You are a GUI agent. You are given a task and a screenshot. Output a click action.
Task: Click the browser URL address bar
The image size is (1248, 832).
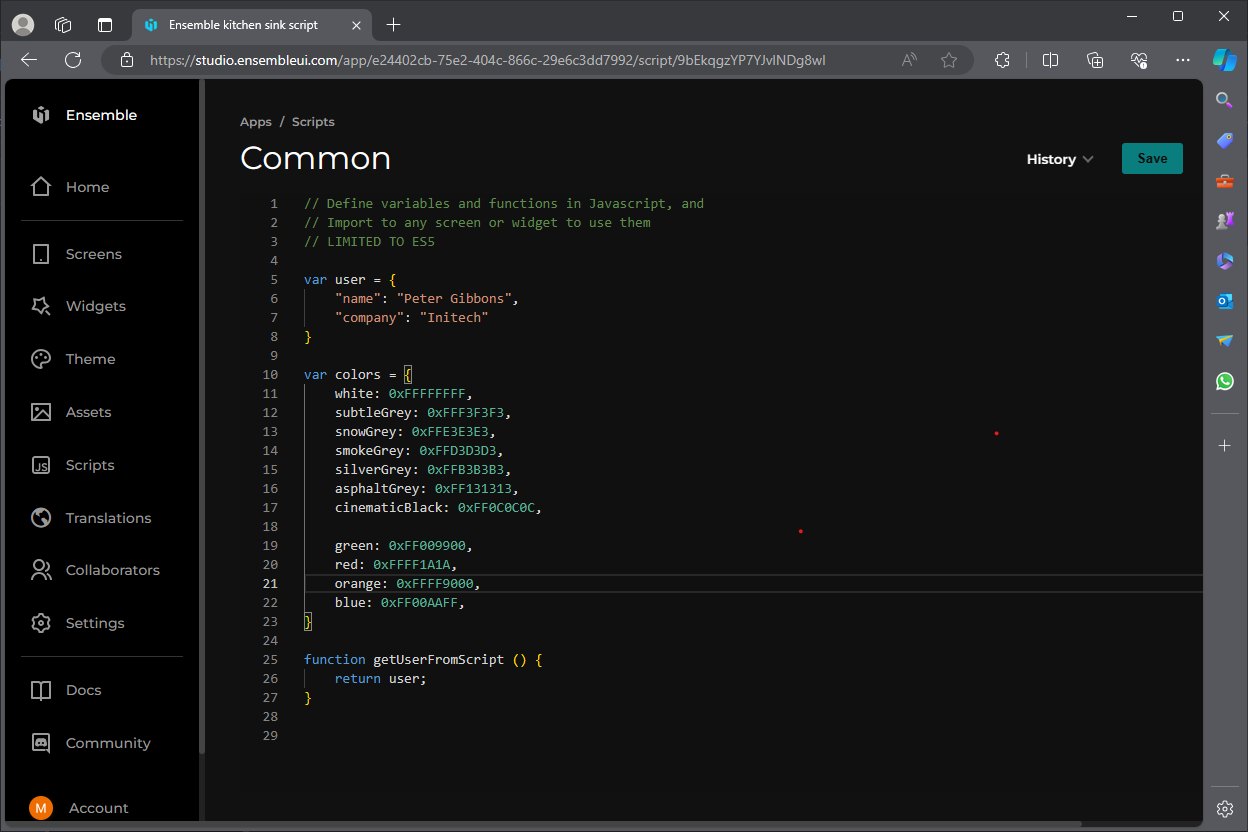(x=487, y=60)
